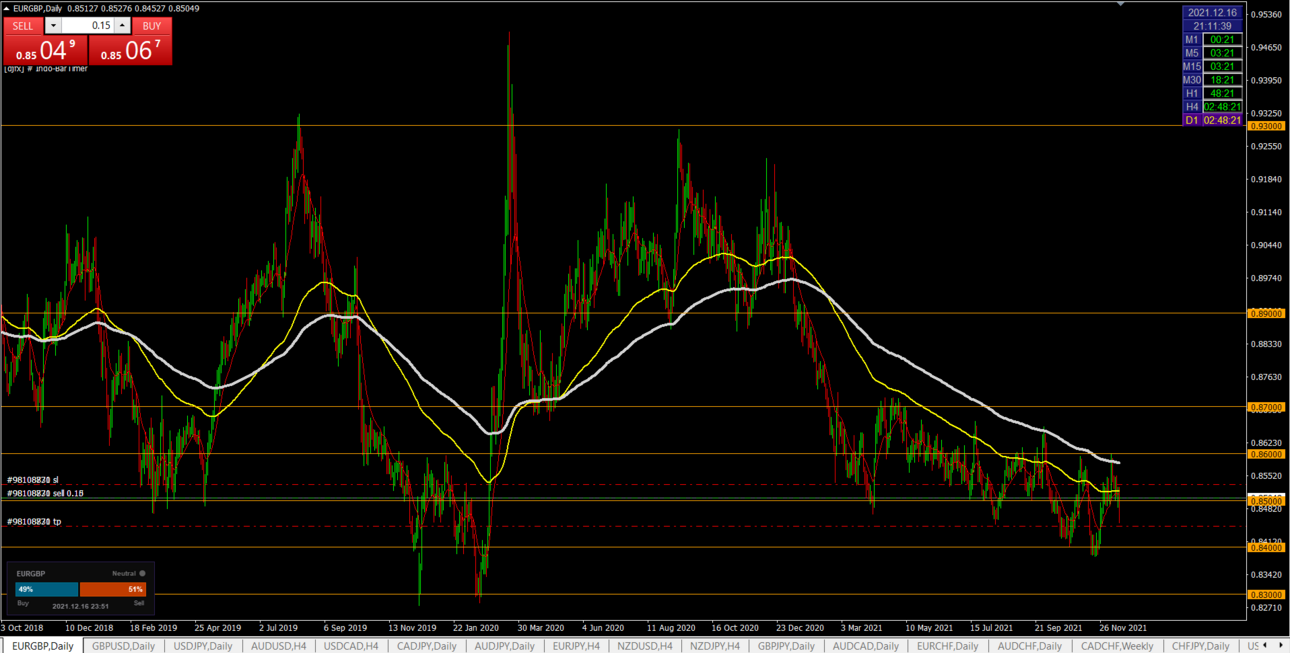The width and height of the screenshot is (1290, 653).
Task: Click the M15 timeframe label in bar timer
Action: click(x=1191, y=67)
